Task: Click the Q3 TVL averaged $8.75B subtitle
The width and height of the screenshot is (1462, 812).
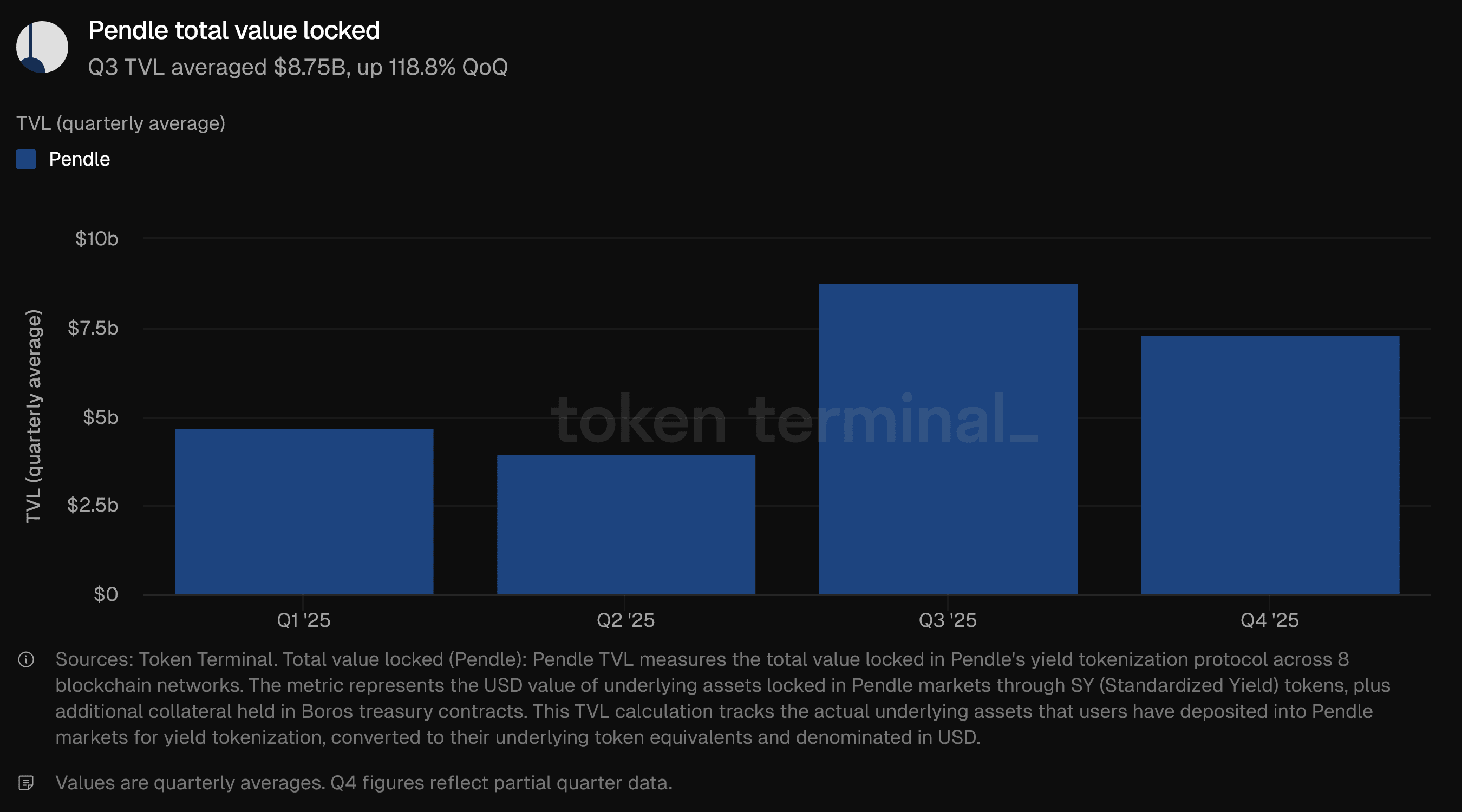Action: (298, 68)
